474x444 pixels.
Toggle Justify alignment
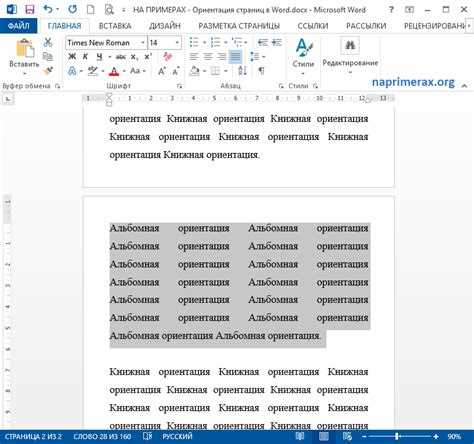[235, 56]
